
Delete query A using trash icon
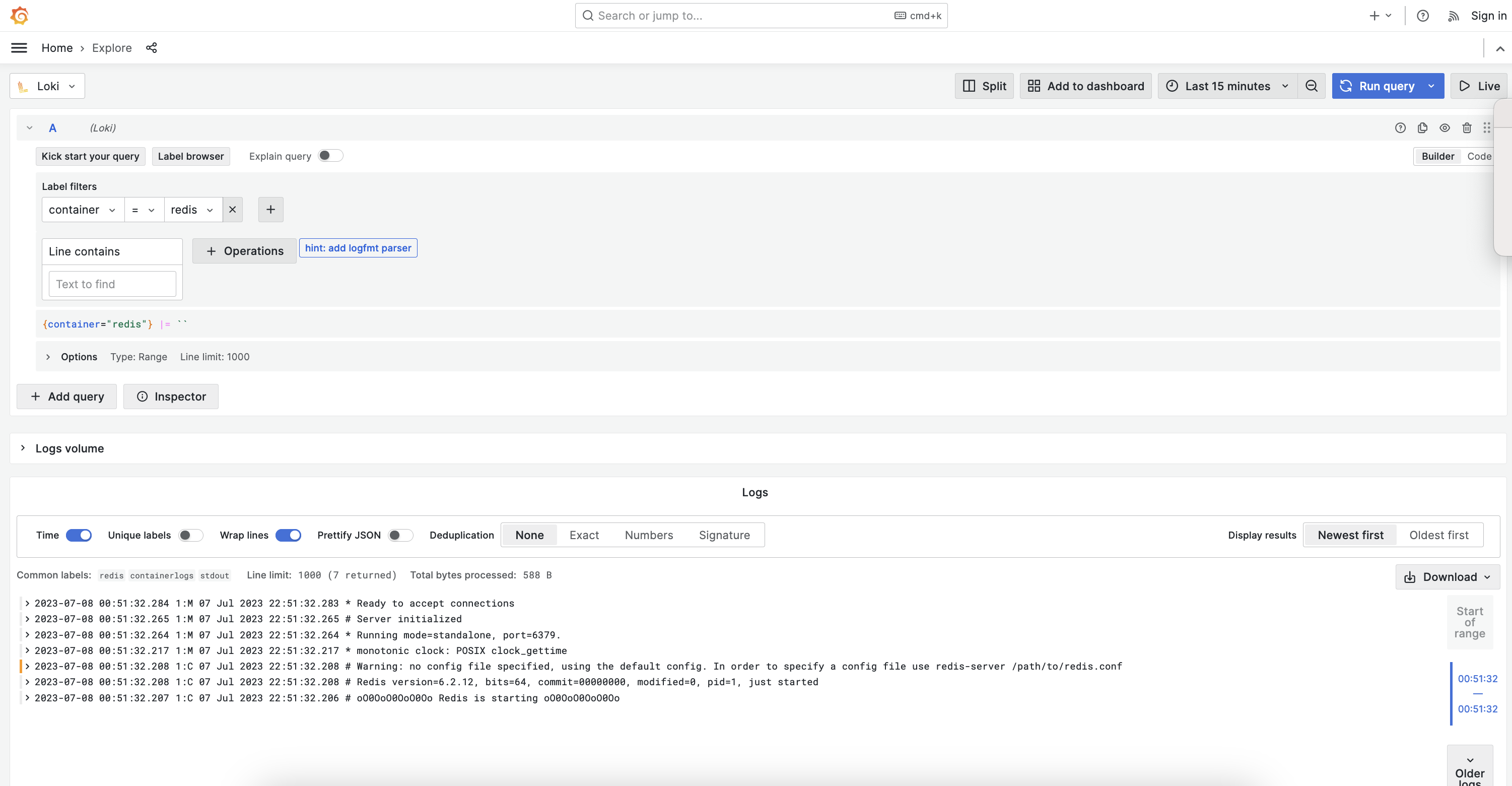pos(1466,127)
